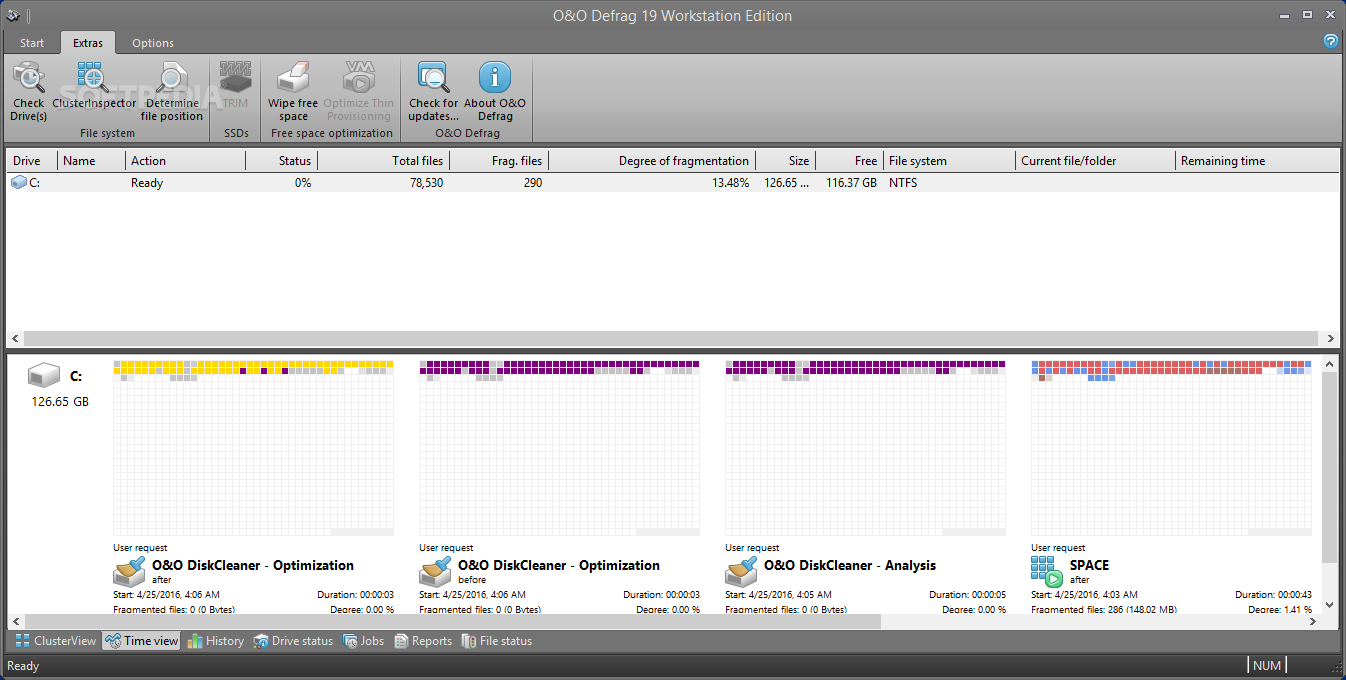Click Remaining time column header
1346x680 pixels.
click(1257, 160)
